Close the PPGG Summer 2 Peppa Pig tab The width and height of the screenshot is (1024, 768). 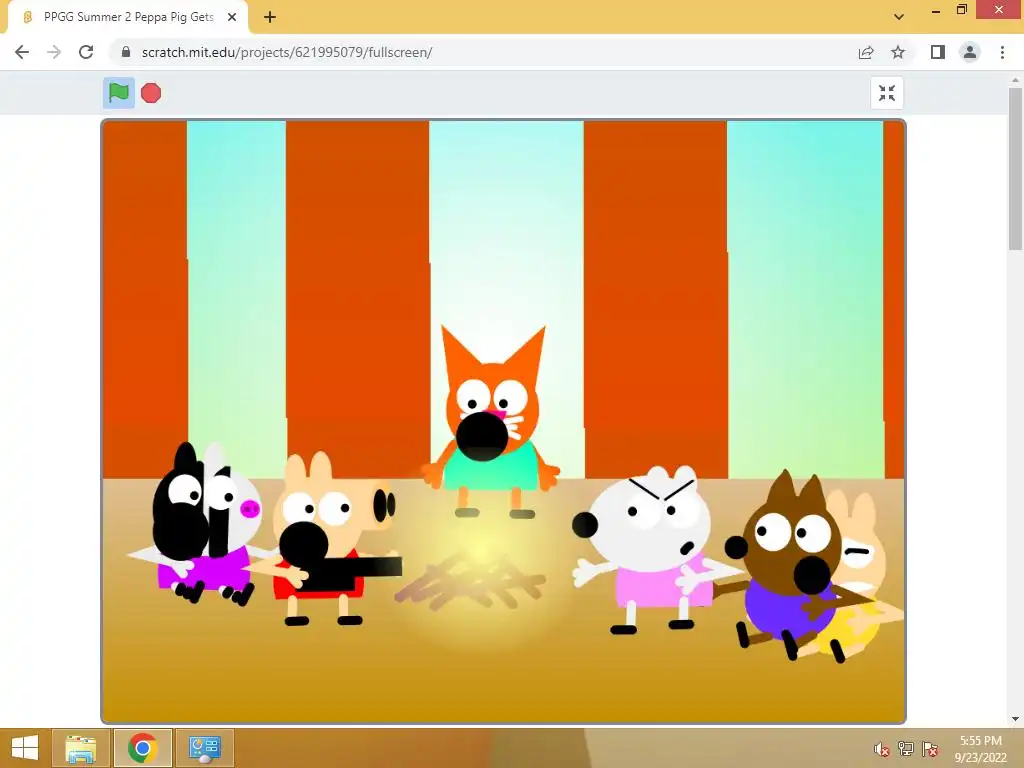(x=232, y=17)
